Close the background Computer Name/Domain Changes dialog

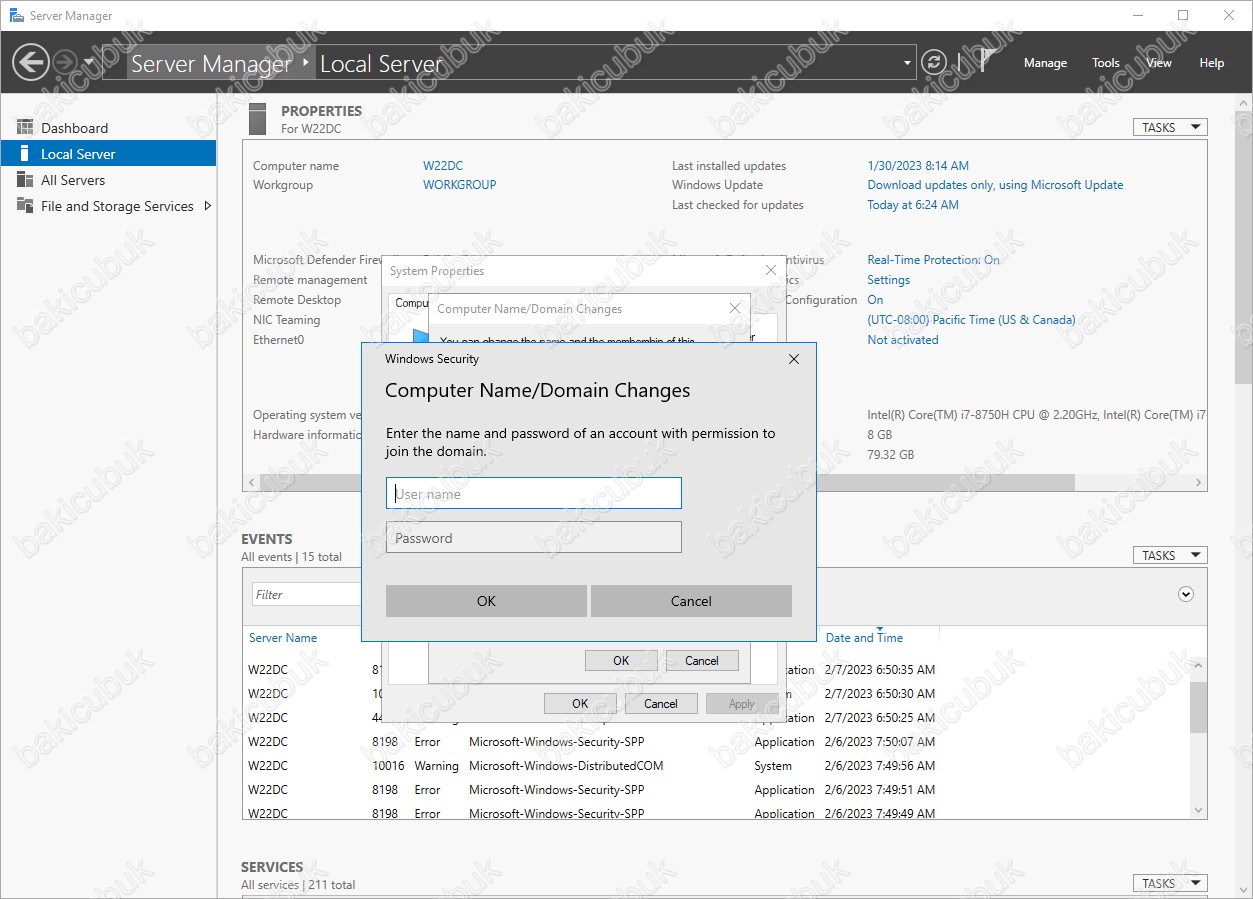[x=735, y=309]
